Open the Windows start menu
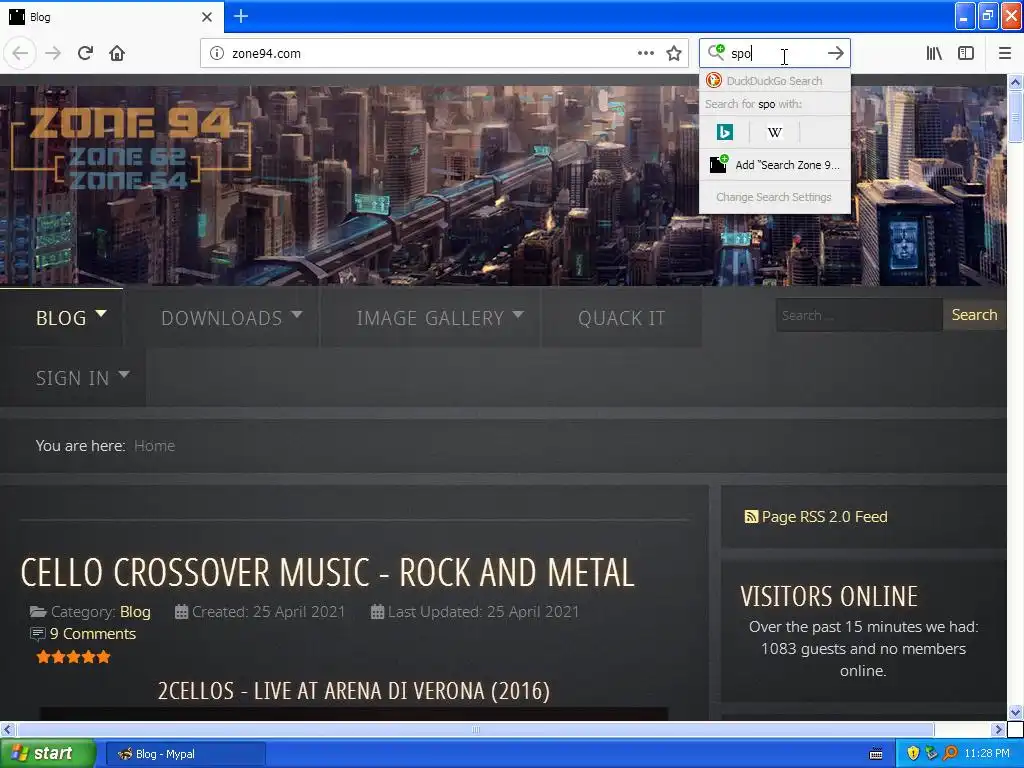This screenshot has height=768, width=1024. tap(47, 754)
